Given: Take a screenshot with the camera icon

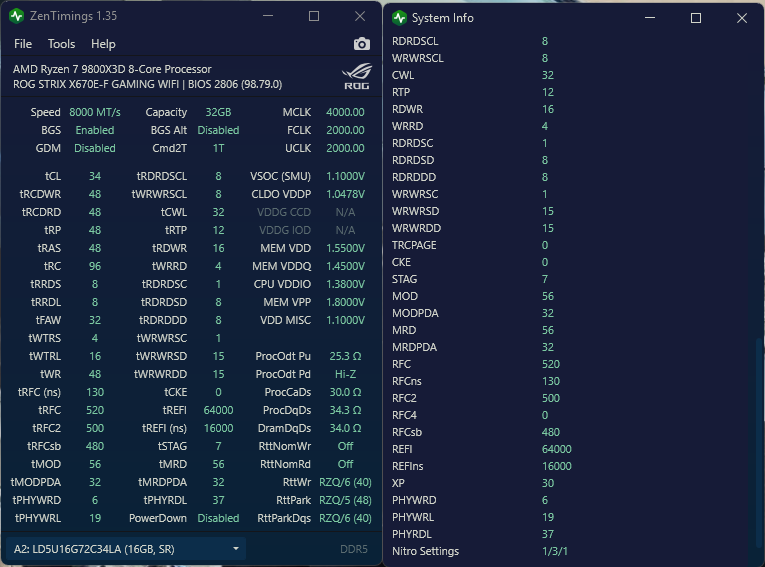Looking at the screenshot, I should coord(362,44).
